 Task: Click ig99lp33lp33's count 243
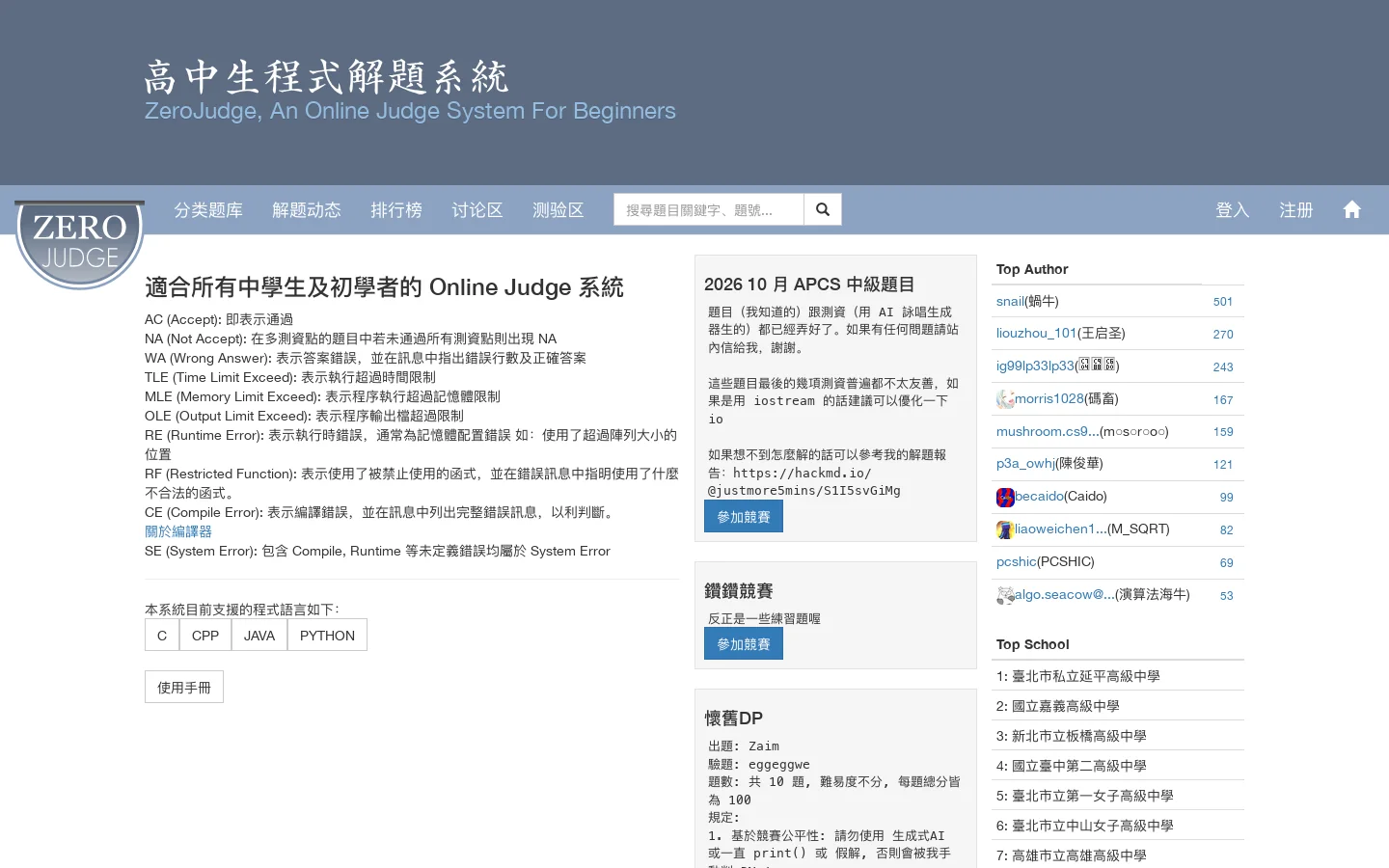pyautogui.click(x=1223, y=367)
